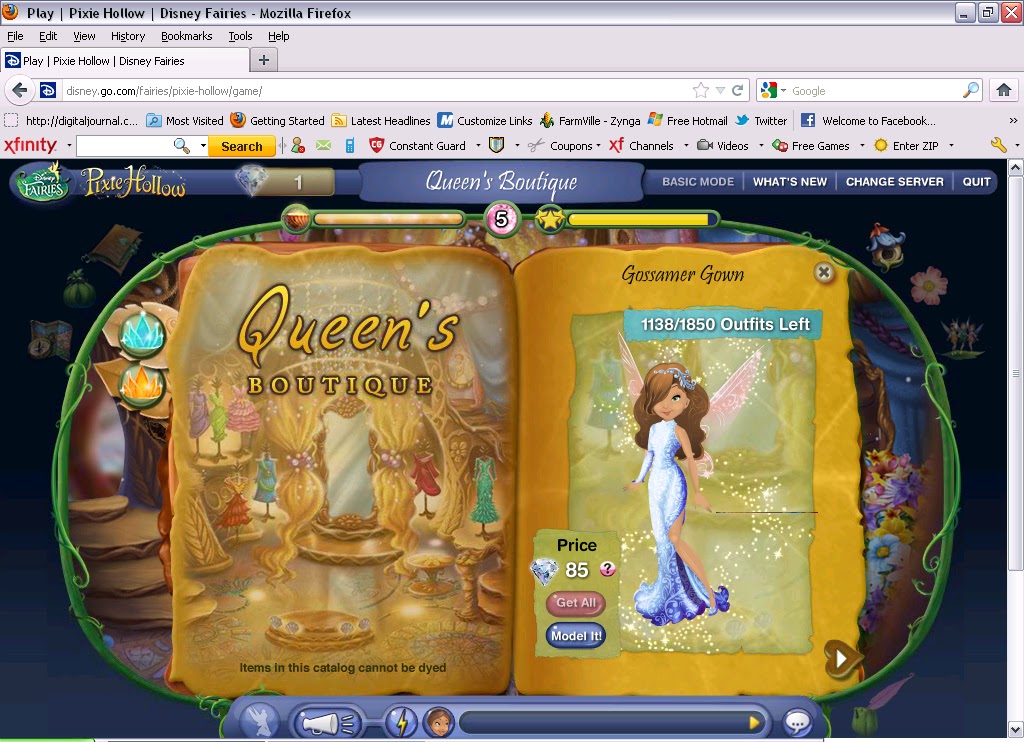Open the Help menu

[x=279, y=36]
